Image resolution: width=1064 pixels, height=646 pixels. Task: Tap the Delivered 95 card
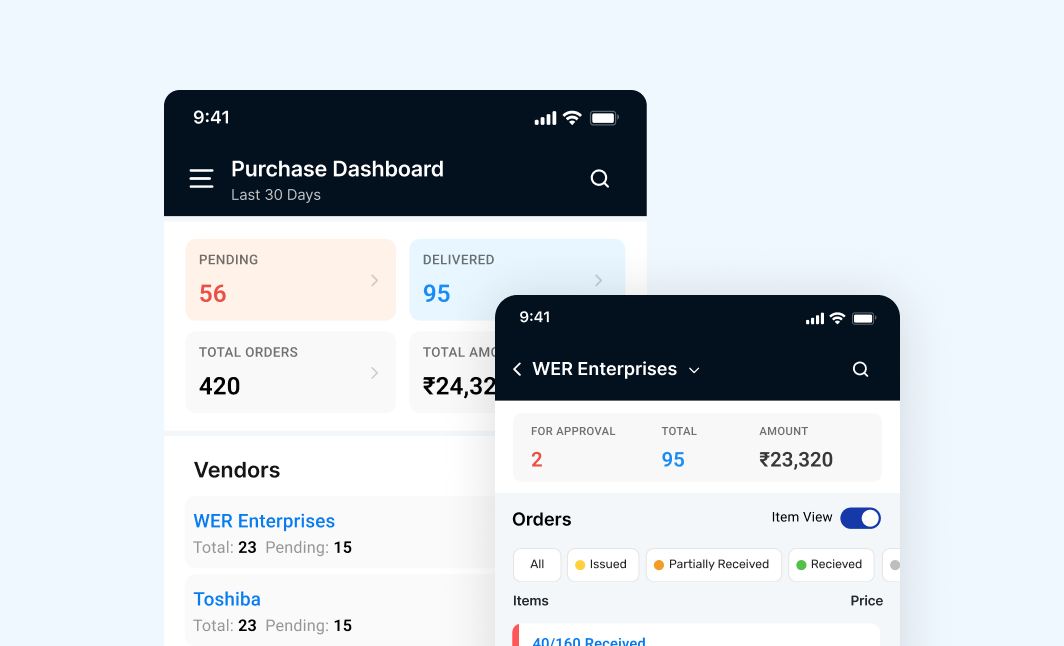(x=517, y=280)
